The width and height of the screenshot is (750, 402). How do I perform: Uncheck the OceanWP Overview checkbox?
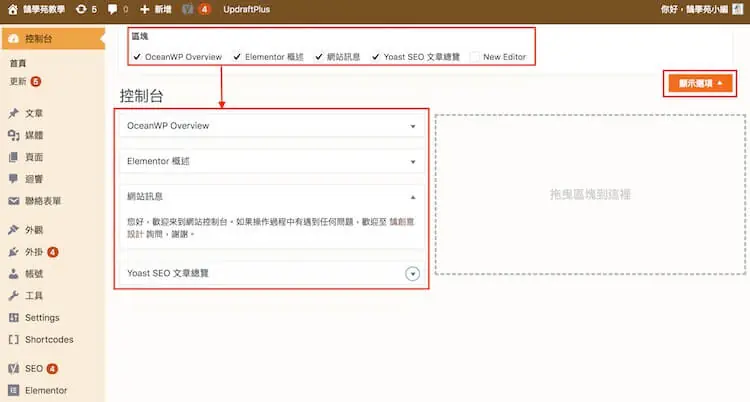point(137,56)
